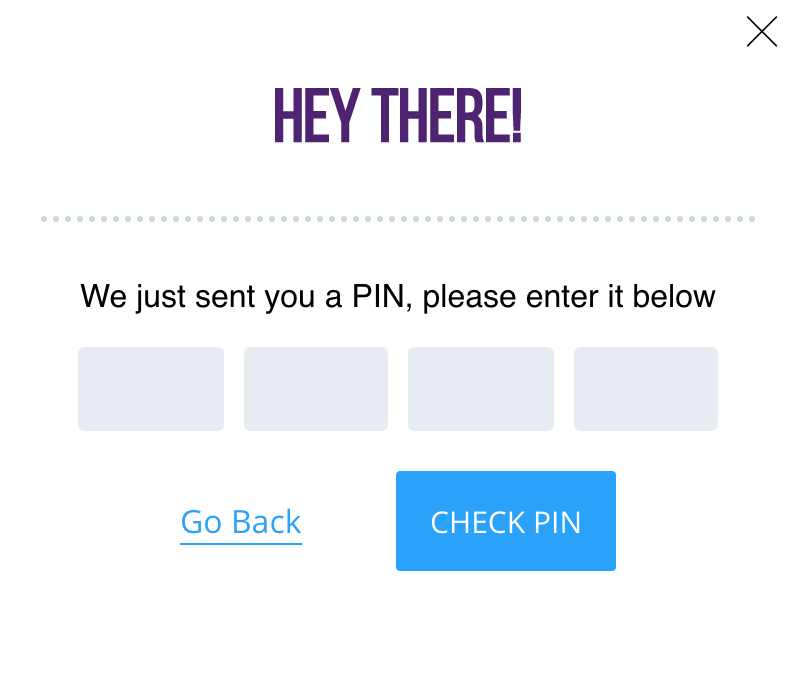Place cursor in leftmost PIN field
The width and height of the screenshot is (794, 676).
point(151,389)
